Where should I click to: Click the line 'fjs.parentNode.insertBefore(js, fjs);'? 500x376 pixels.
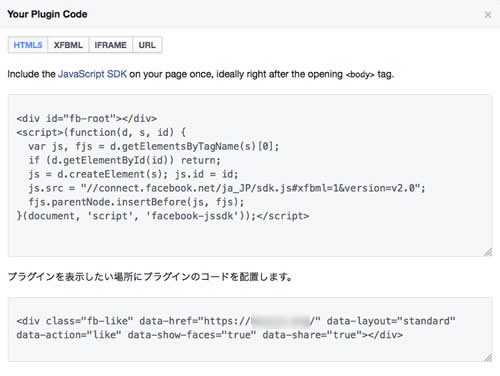136,202
